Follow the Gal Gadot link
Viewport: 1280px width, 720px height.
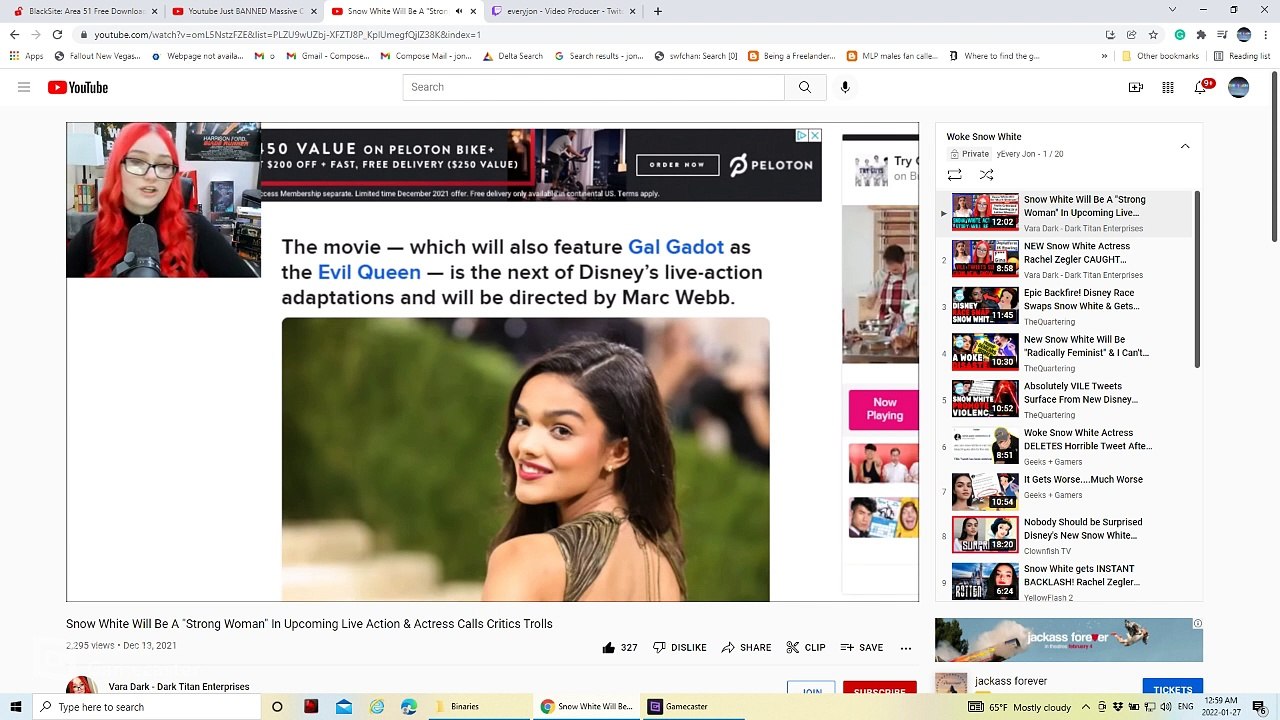[676, 247]
